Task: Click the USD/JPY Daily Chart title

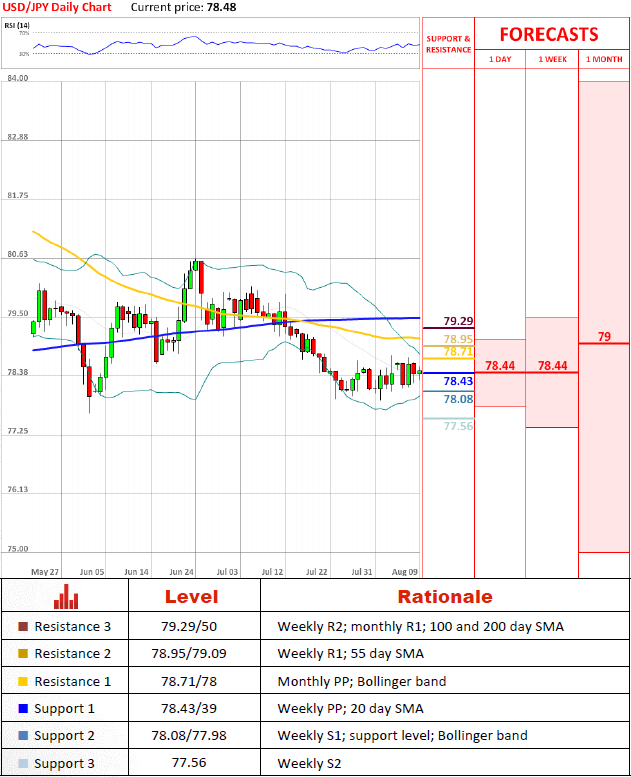Action: (x=57, y=7)
